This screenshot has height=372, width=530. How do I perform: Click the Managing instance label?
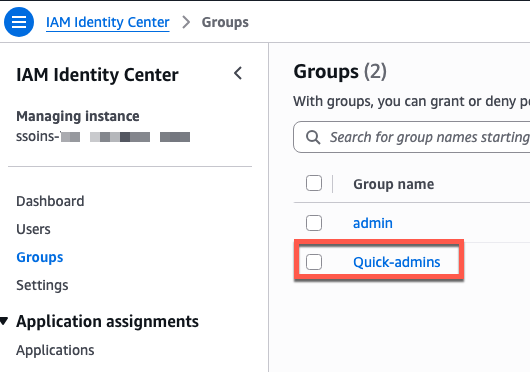[78, 116]
